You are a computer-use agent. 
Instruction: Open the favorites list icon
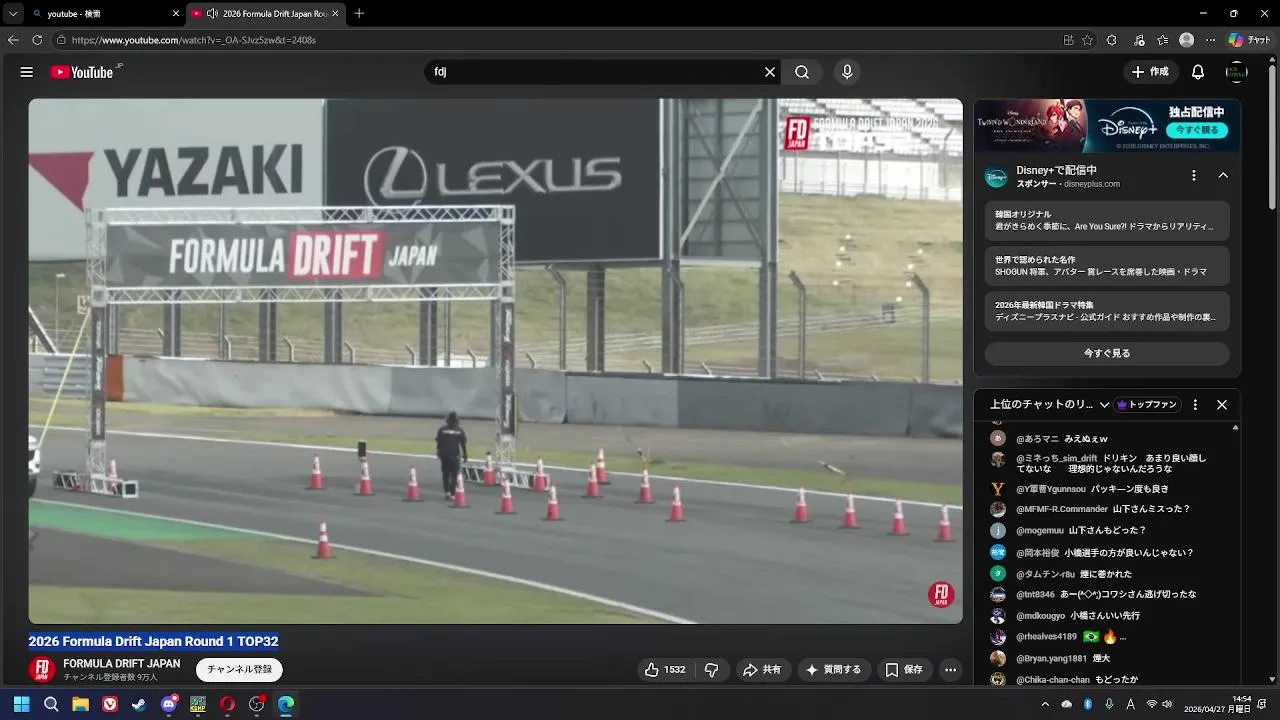coord(1162,40)
